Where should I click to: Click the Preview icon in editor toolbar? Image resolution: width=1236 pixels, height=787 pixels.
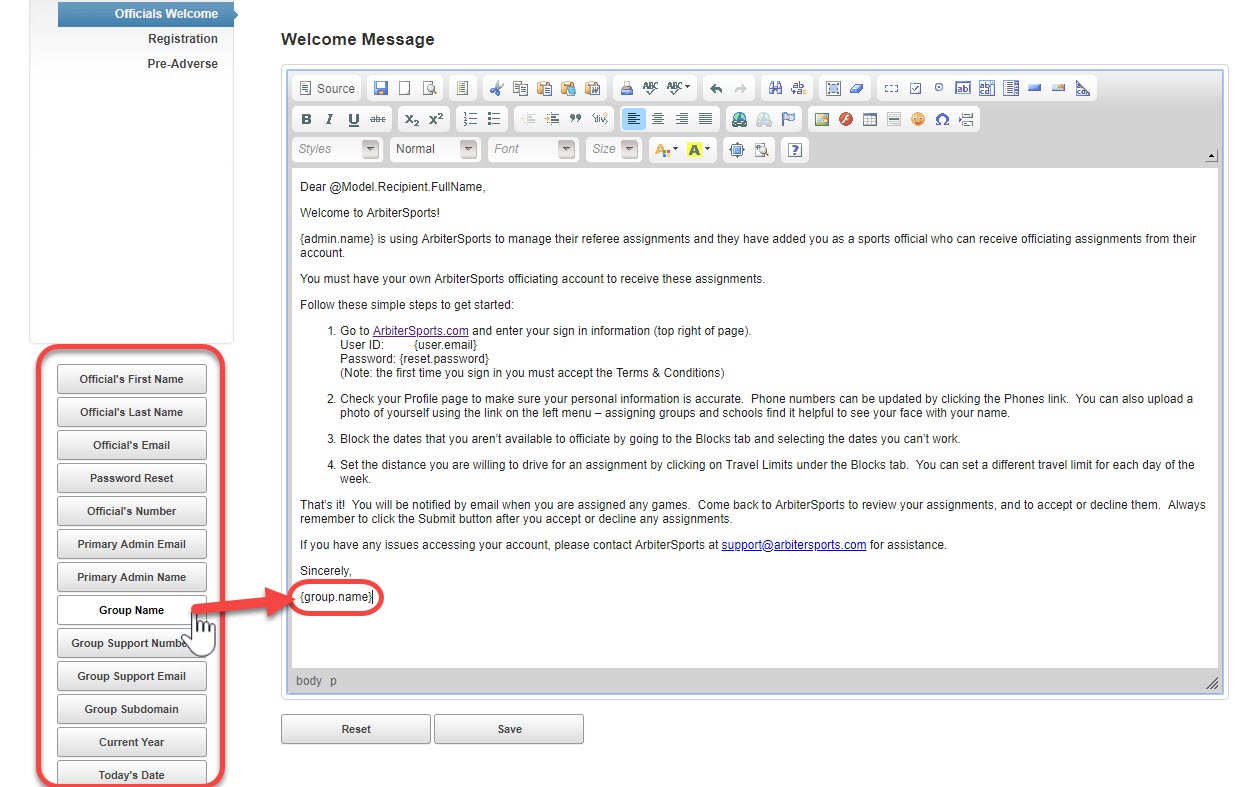tap(430, 88)
